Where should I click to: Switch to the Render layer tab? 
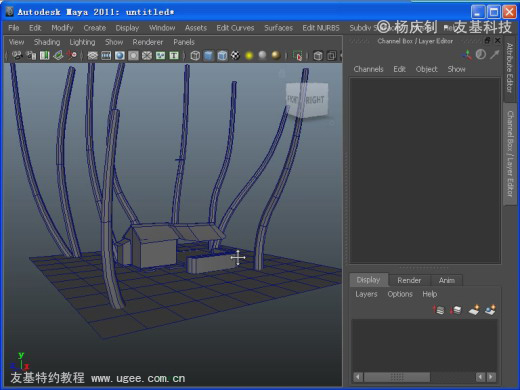click(409, 281)
